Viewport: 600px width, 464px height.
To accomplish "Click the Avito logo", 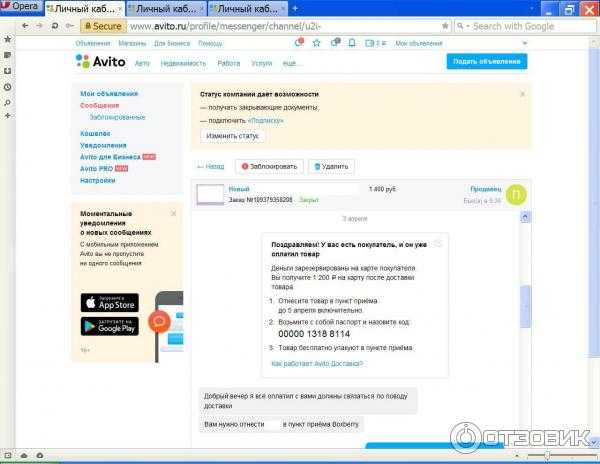I will click(x=101, y=62).
